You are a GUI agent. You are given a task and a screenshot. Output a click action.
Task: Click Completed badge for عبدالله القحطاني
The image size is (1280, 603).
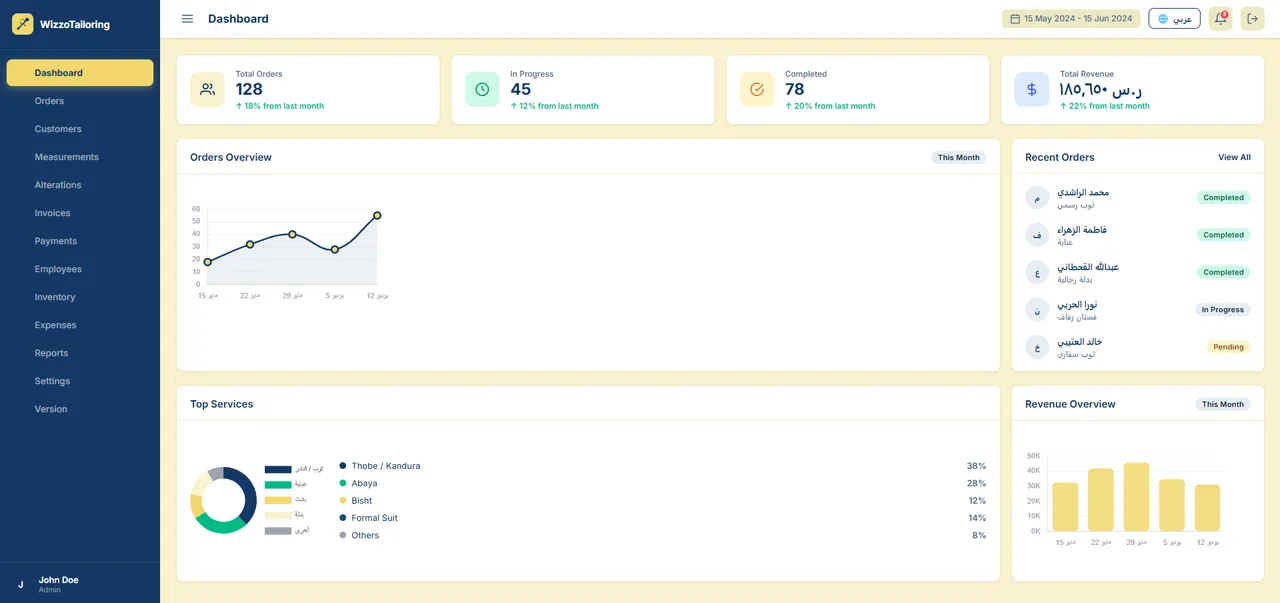click(x=1223, y=272)
